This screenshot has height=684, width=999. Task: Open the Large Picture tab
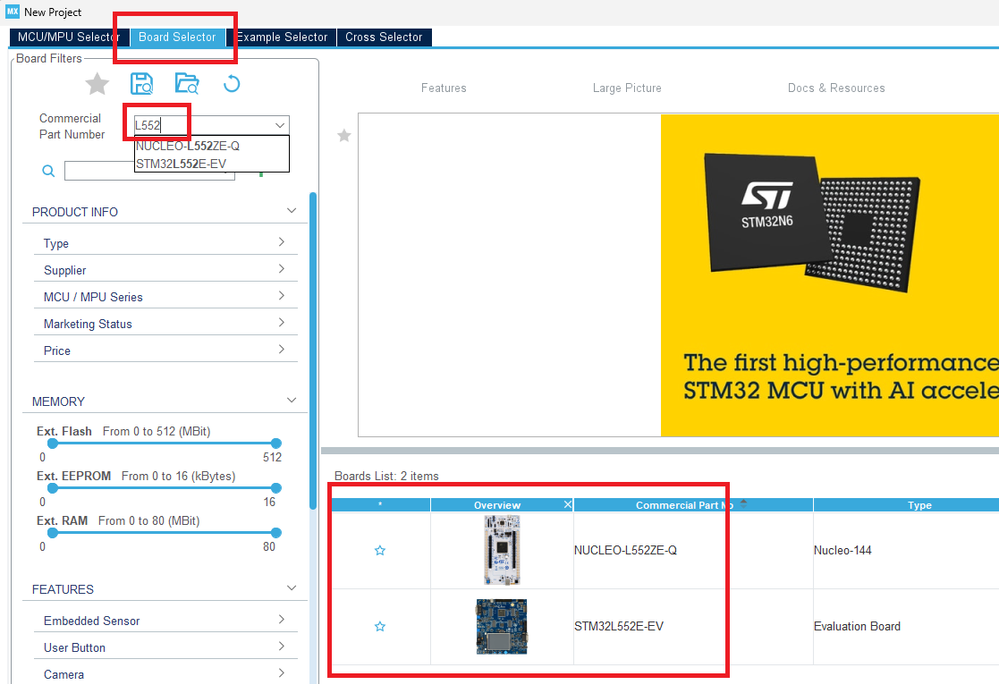[x=627, y=88]
